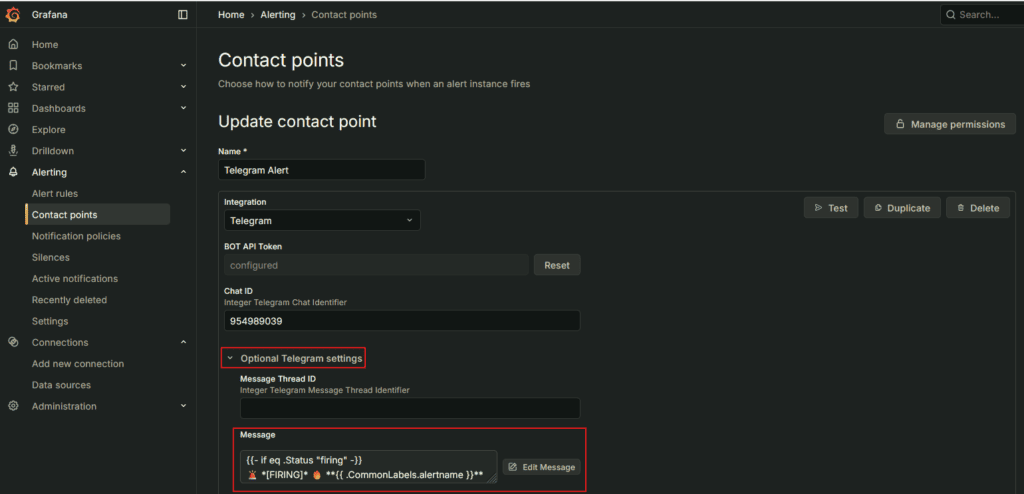Viewport: 1024px width, 494px height.
Task: Collapse the Alerting menu chevron
Action: pos(184,173)
